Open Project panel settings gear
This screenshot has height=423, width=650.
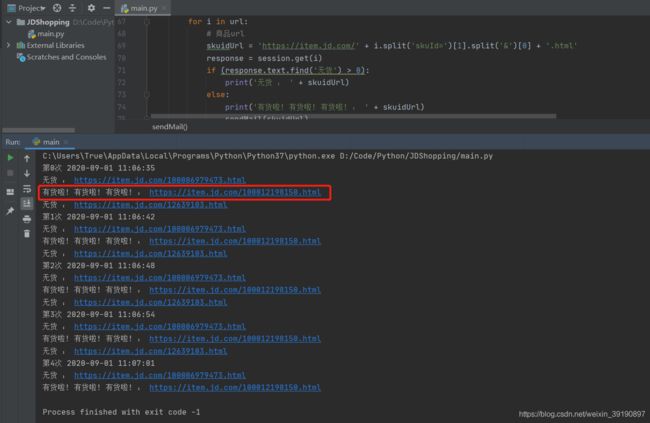[91, 8]
